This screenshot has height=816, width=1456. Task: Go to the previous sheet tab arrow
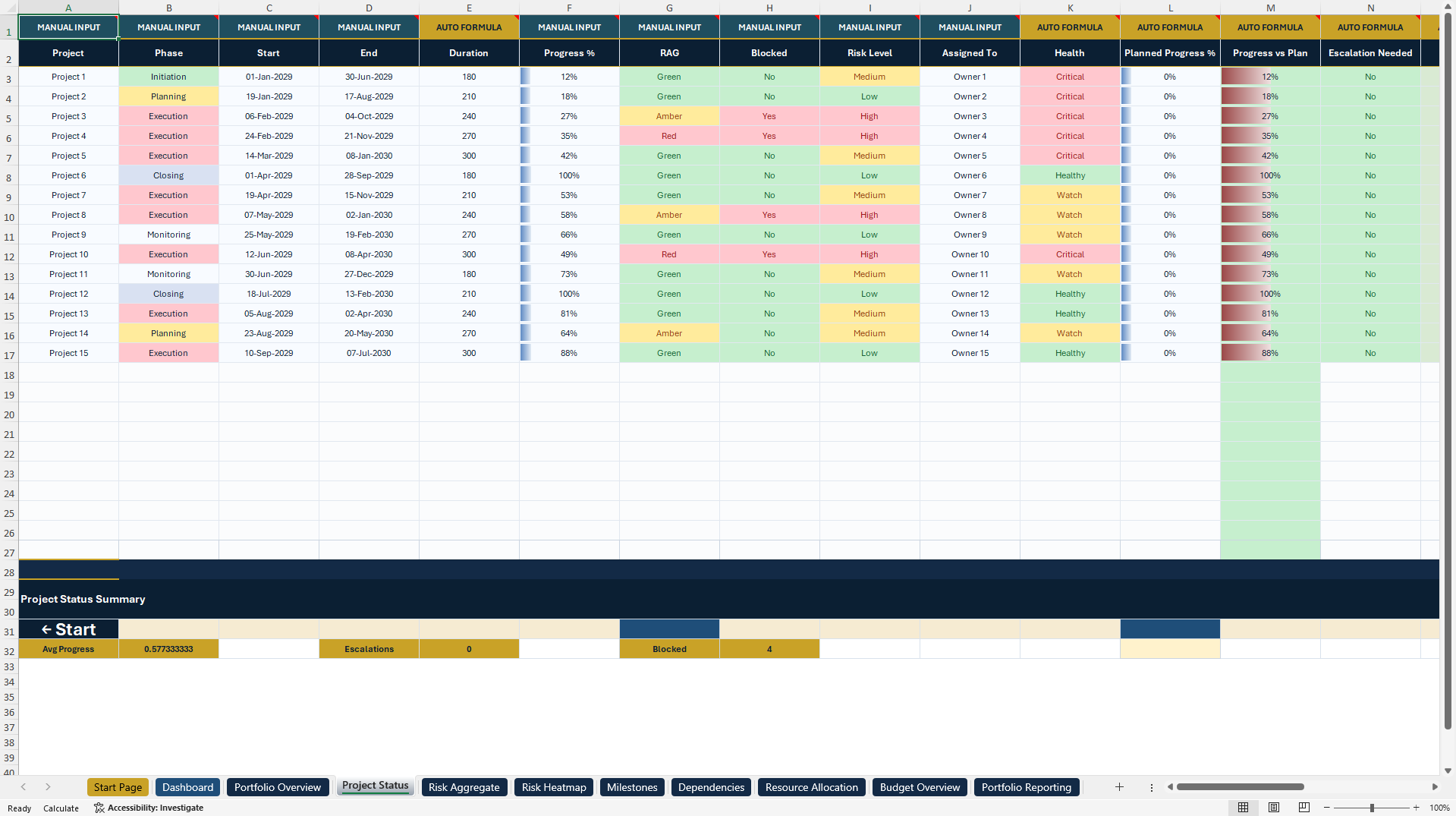click(24, 787)
